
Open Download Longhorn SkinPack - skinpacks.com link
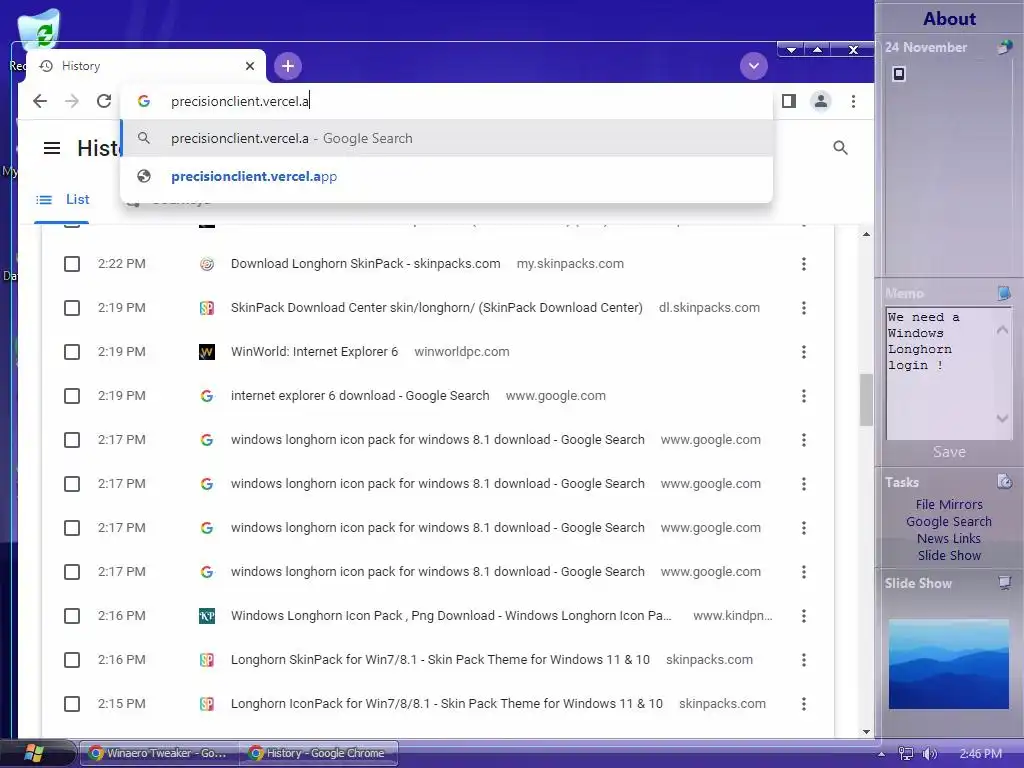point(366,264)
